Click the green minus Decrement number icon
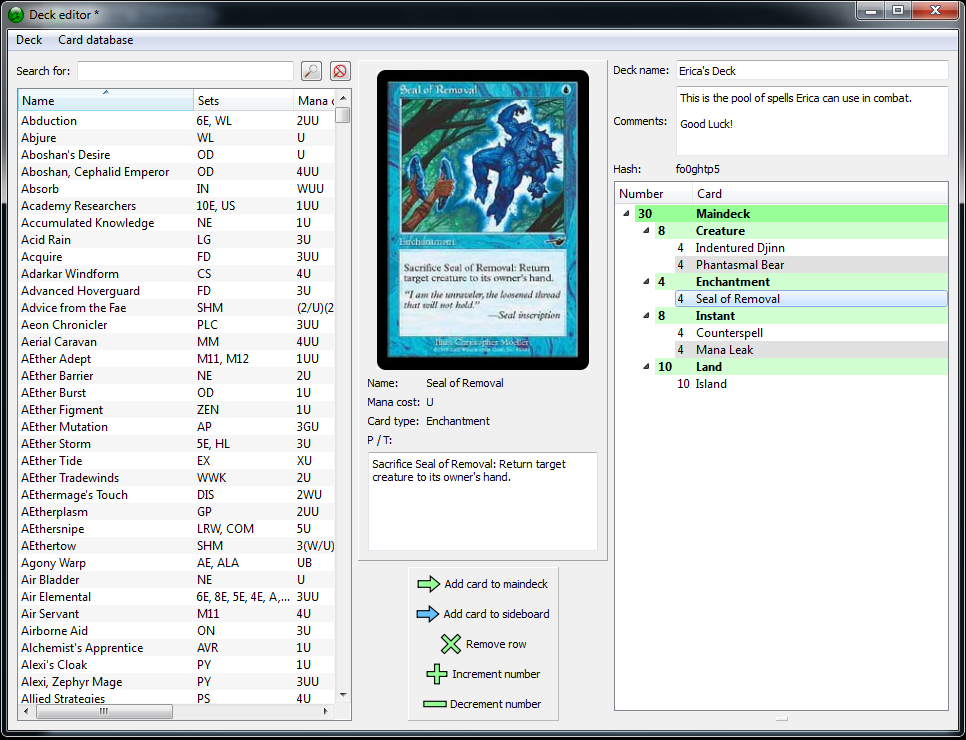 coord(435,704)
